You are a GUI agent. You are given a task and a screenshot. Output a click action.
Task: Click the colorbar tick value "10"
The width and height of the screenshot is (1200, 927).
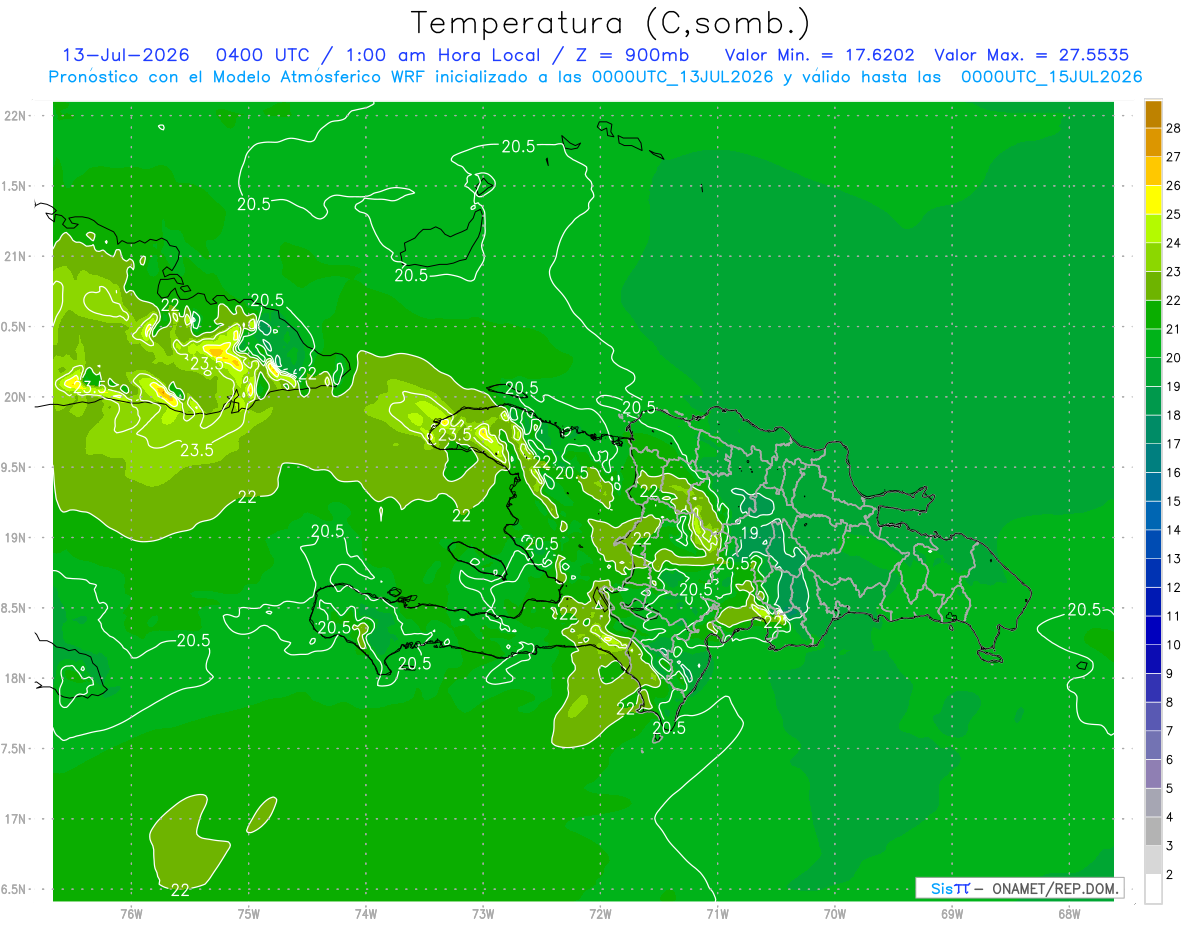coord(1174,645)
